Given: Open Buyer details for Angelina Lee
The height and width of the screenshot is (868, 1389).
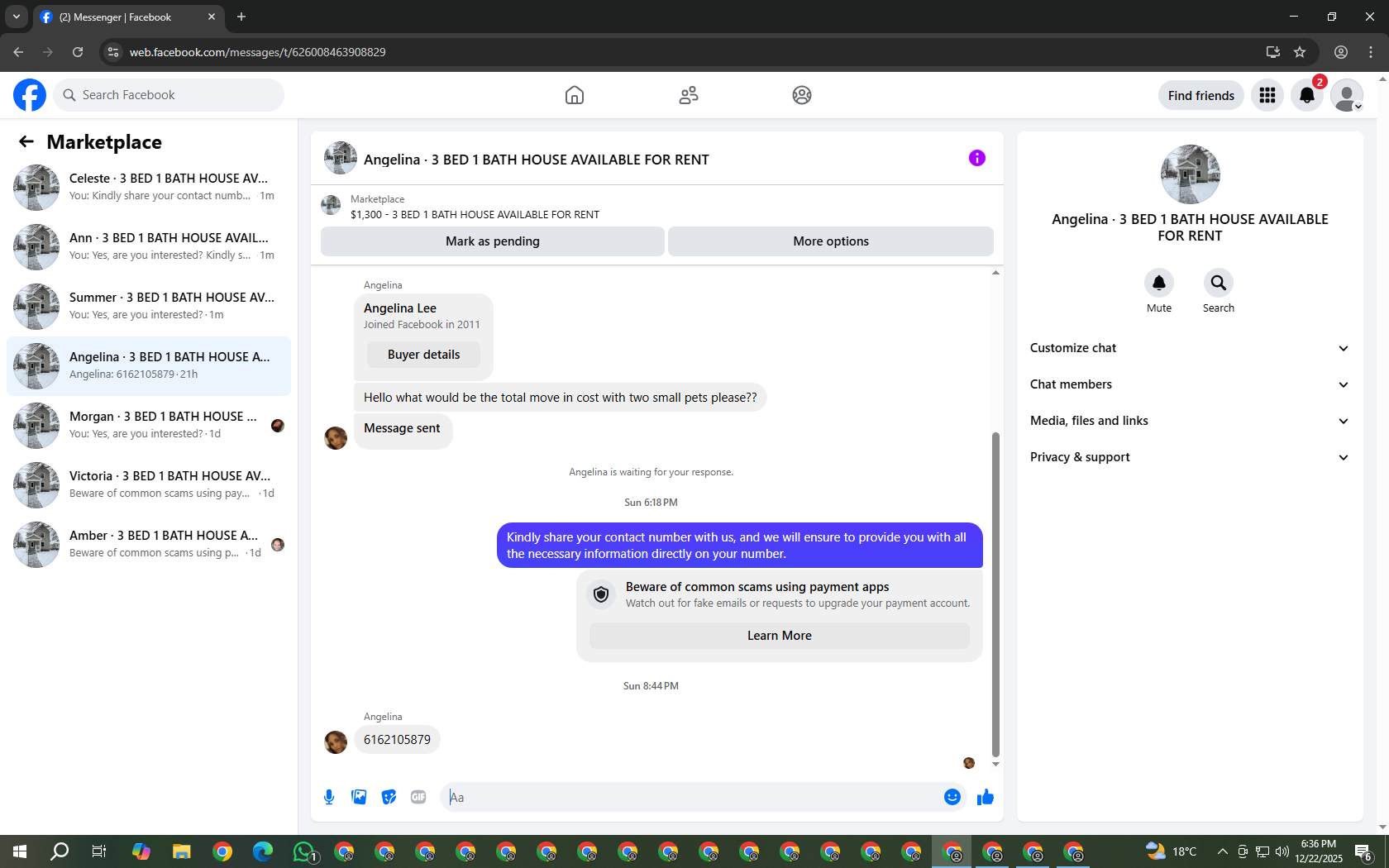Looking at the screenshot, I should [x=423, y=355].
